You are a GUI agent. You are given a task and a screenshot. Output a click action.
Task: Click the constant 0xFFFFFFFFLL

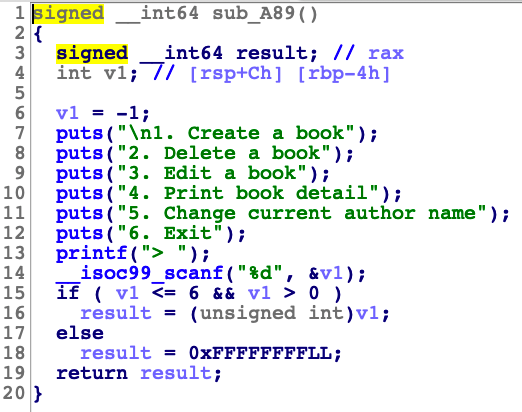pyautogui.click(x=261, y=353)
